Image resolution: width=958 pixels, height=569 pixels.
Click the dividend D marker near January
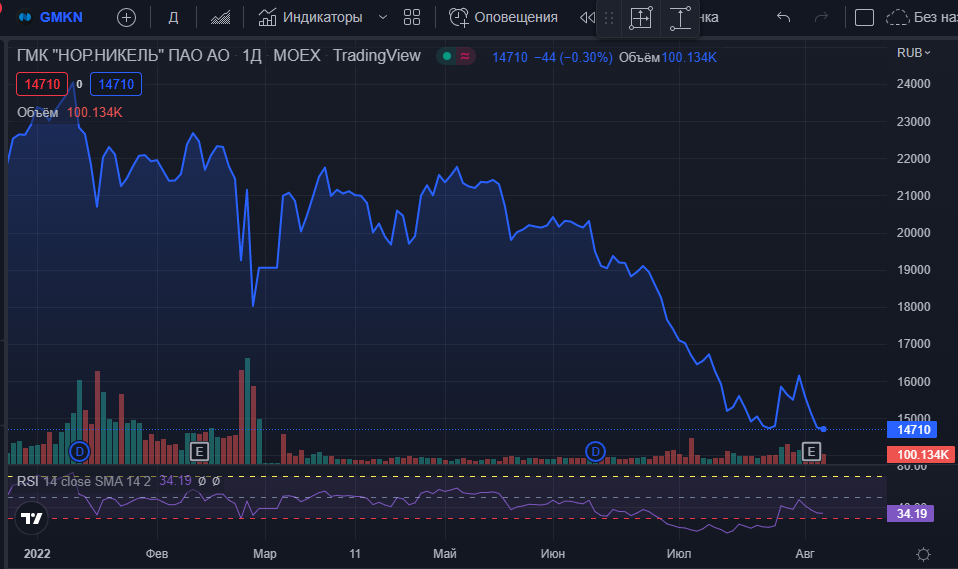coord(79,452)
